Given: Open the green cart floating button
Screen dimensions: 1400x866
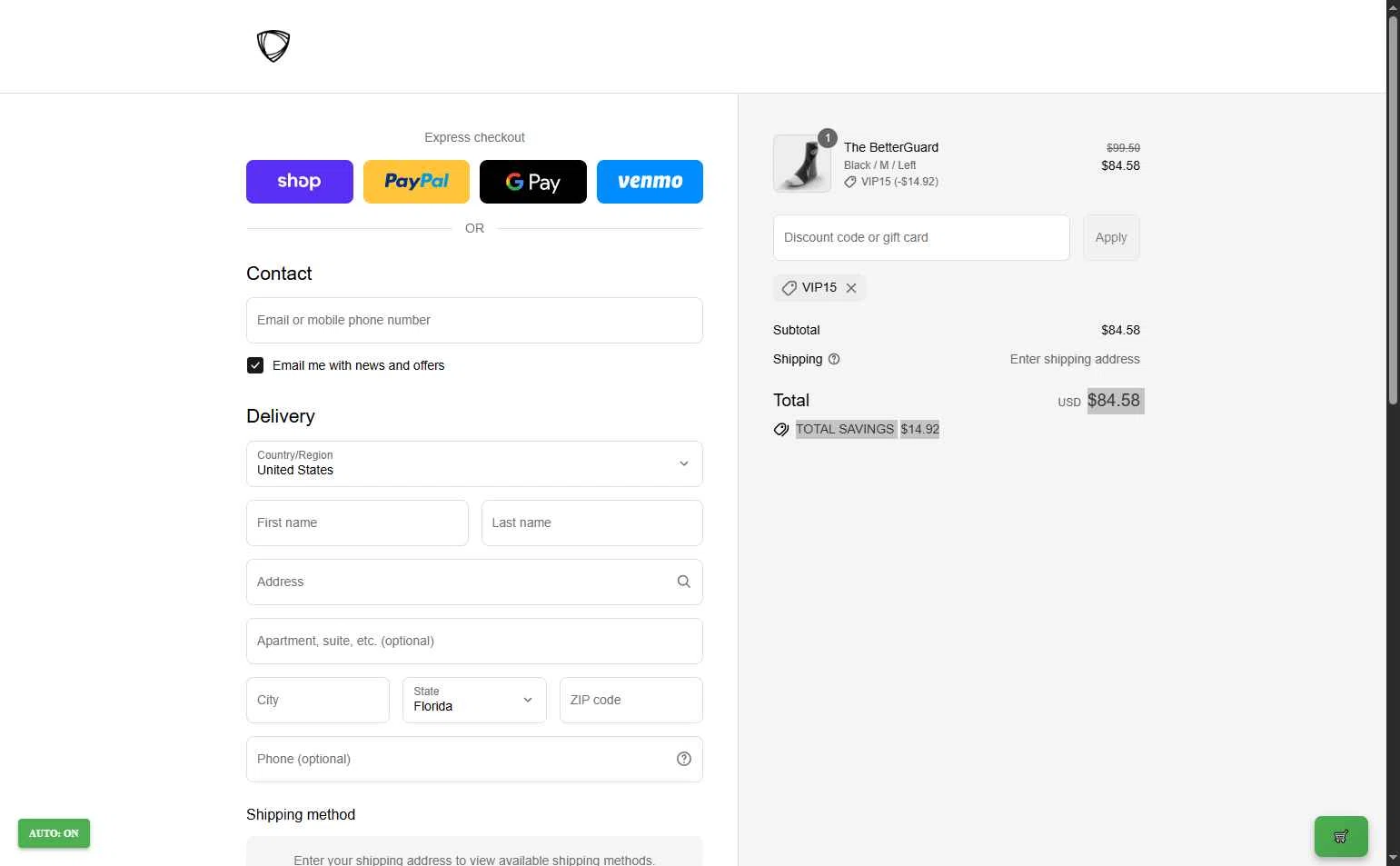Looking at the screenshot, I should coord(1341,836).
